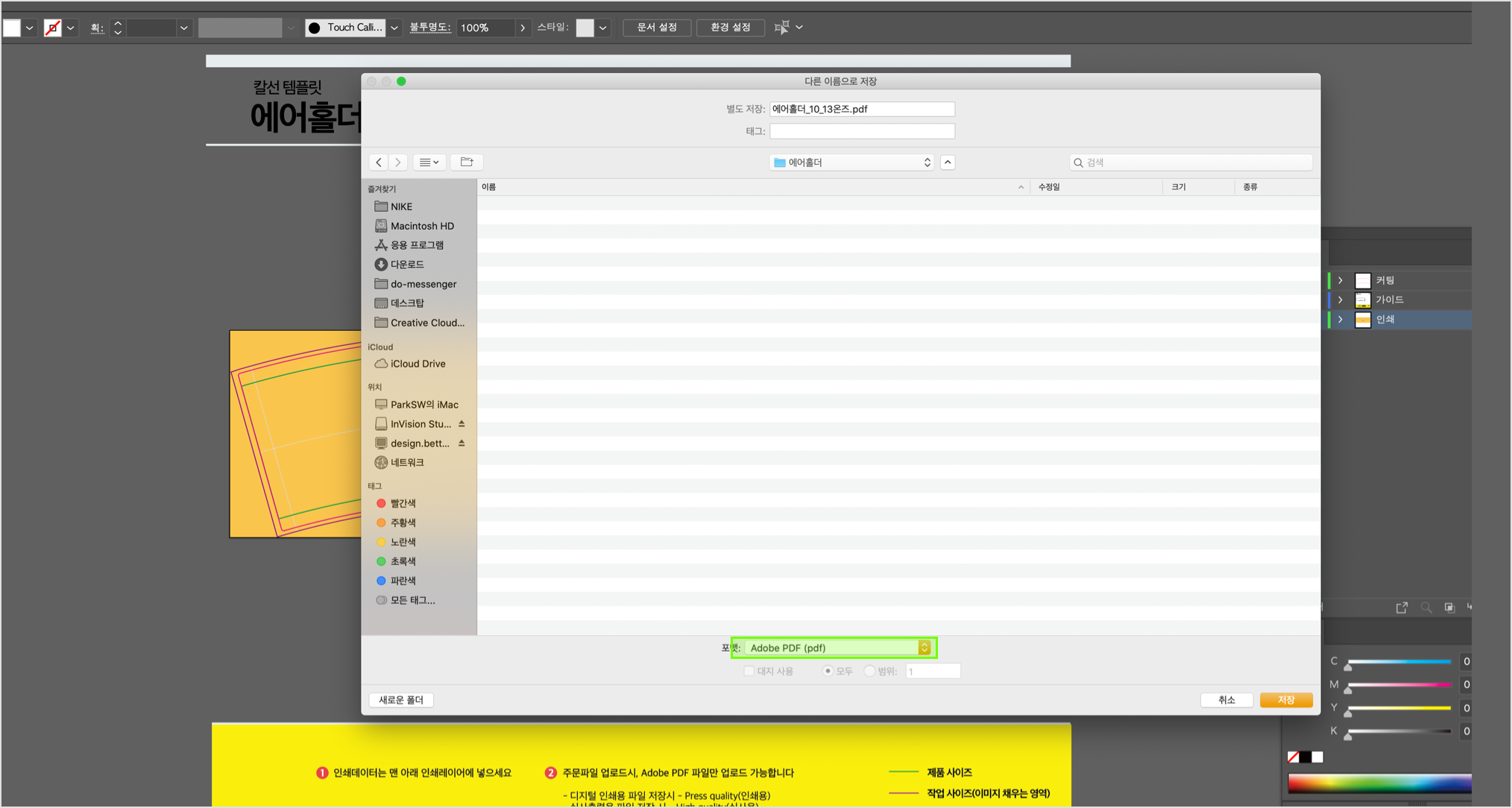Click the 범위 range number field

[x=933, y=672]
